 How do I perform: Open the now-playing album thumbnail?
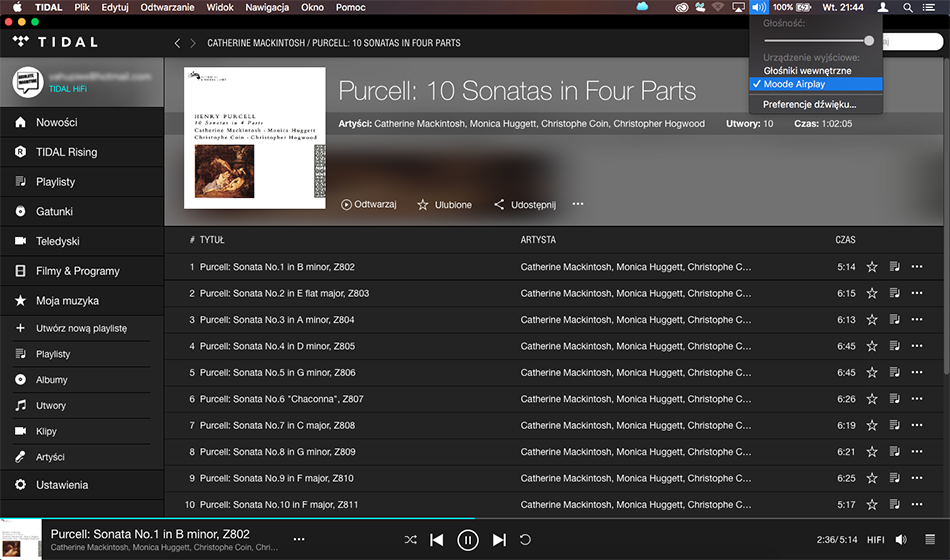pyautogui.click(x=21, y=539)
